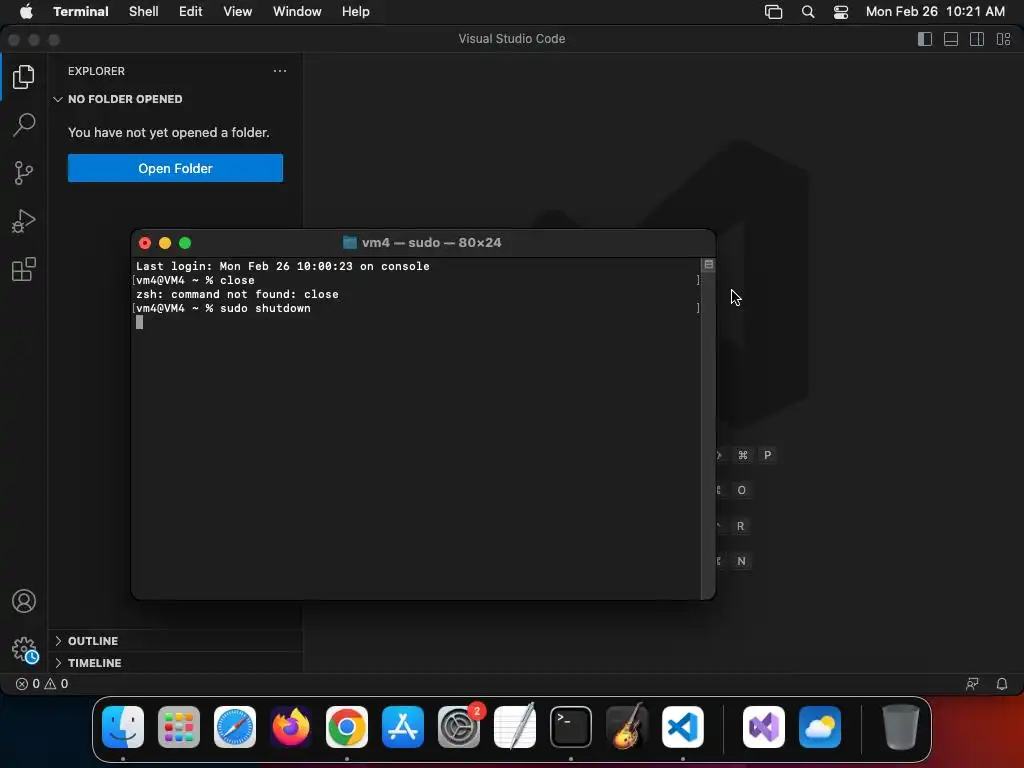The height and width of the screenshot is (768, 1024).
Task: Open the Edit menu
Action: pyautogui.click(x=191, y=12)
